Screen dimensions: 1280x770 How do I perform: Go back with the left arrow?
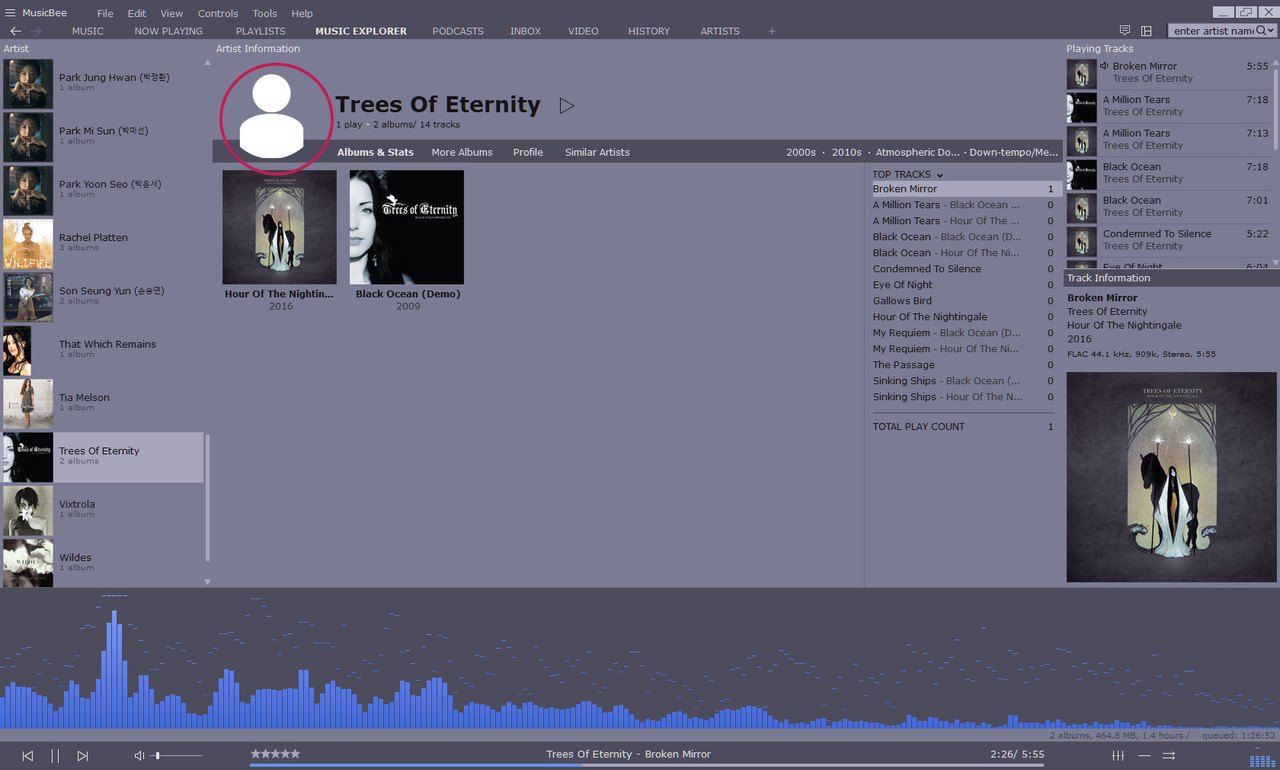pos(15,31)
